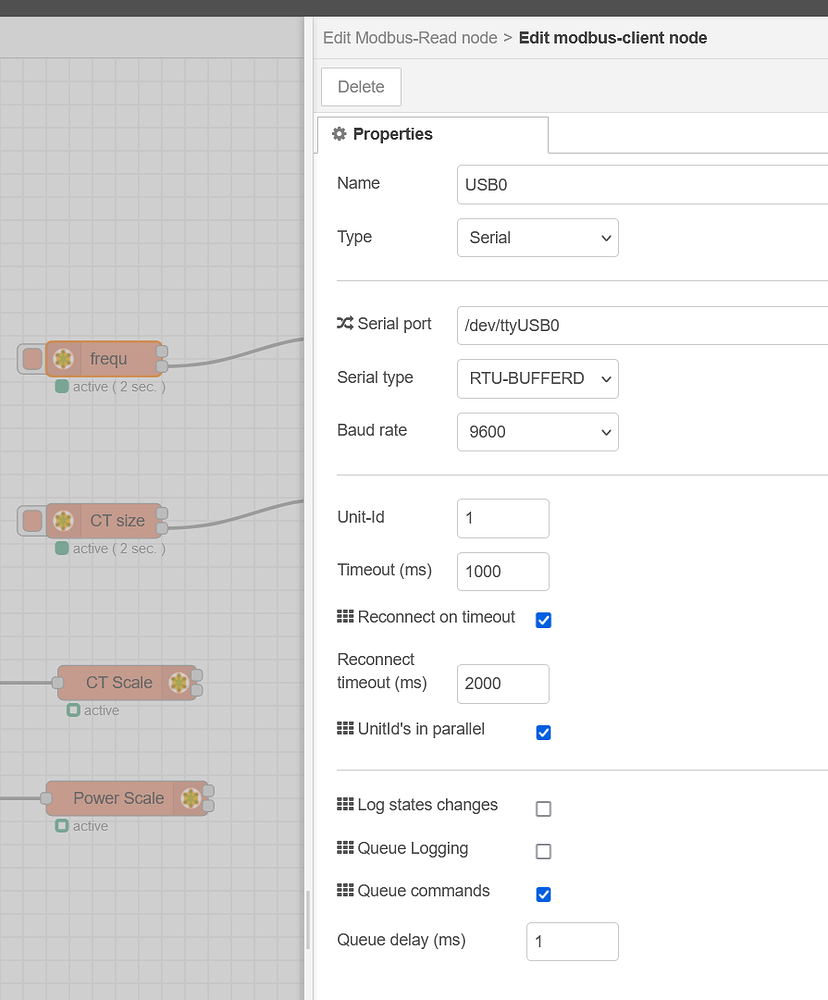
Task: Click the green active indicator under CT Scale
Action: click(x=73, y=710)
